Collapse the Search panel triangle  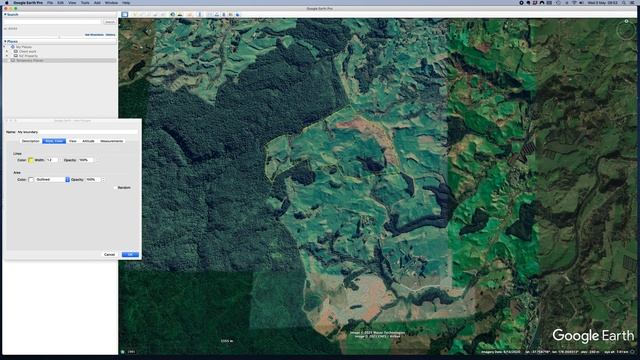coord(5,14)
